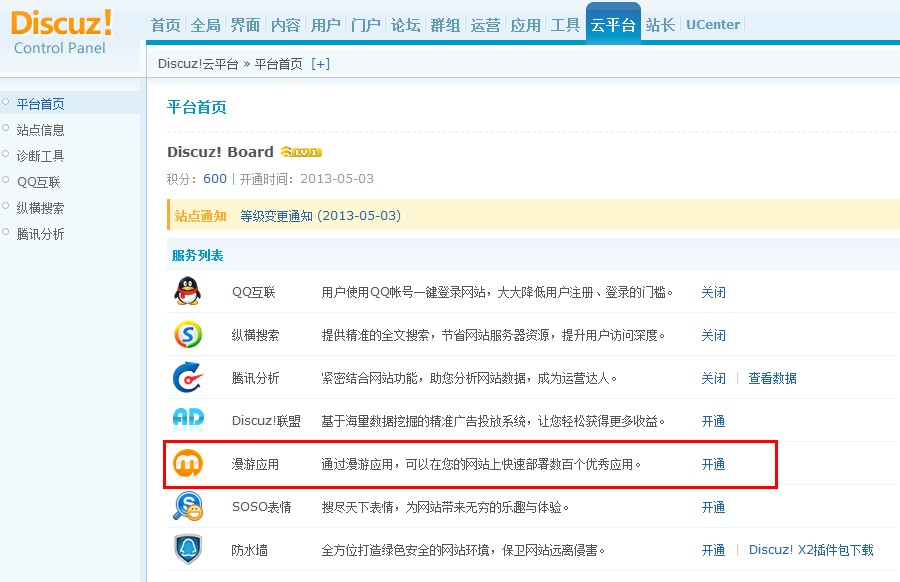Image resolution: width=900 pixels, height=582 pixels.
Task: Click the 600 points value
Action: (x=215, y=179)
